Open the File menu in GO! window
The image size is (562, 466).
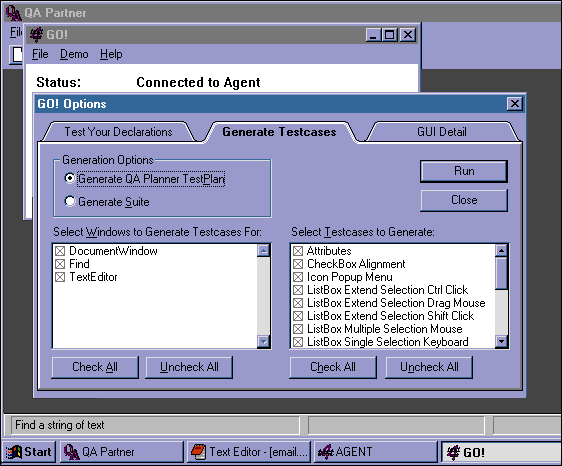point(40,54)
